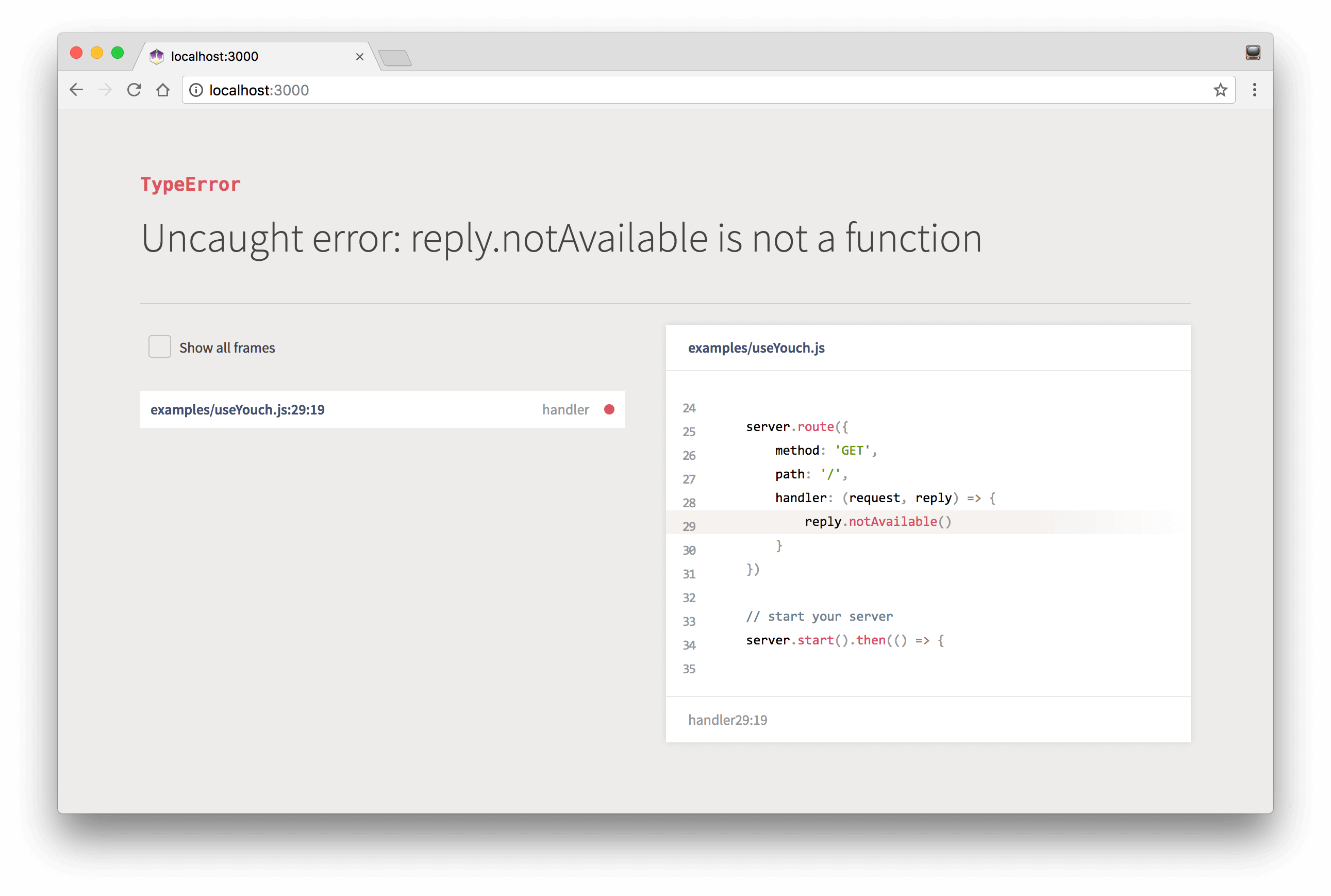Click the forward navigation arrow icon
Screen dimensions: 1331x896
106,90
